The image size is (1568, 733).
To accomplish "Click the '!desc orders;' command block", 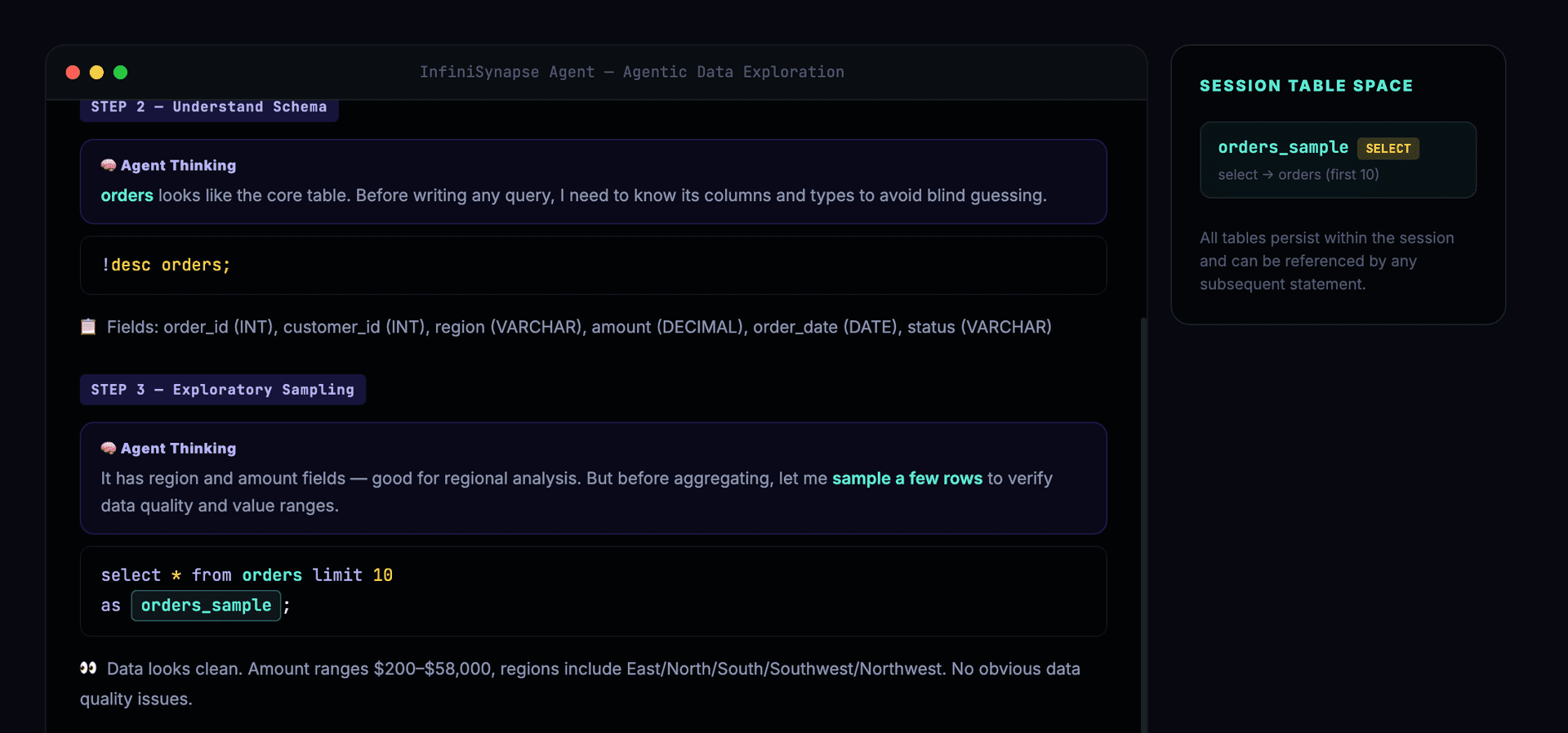I will coord(593,266).
